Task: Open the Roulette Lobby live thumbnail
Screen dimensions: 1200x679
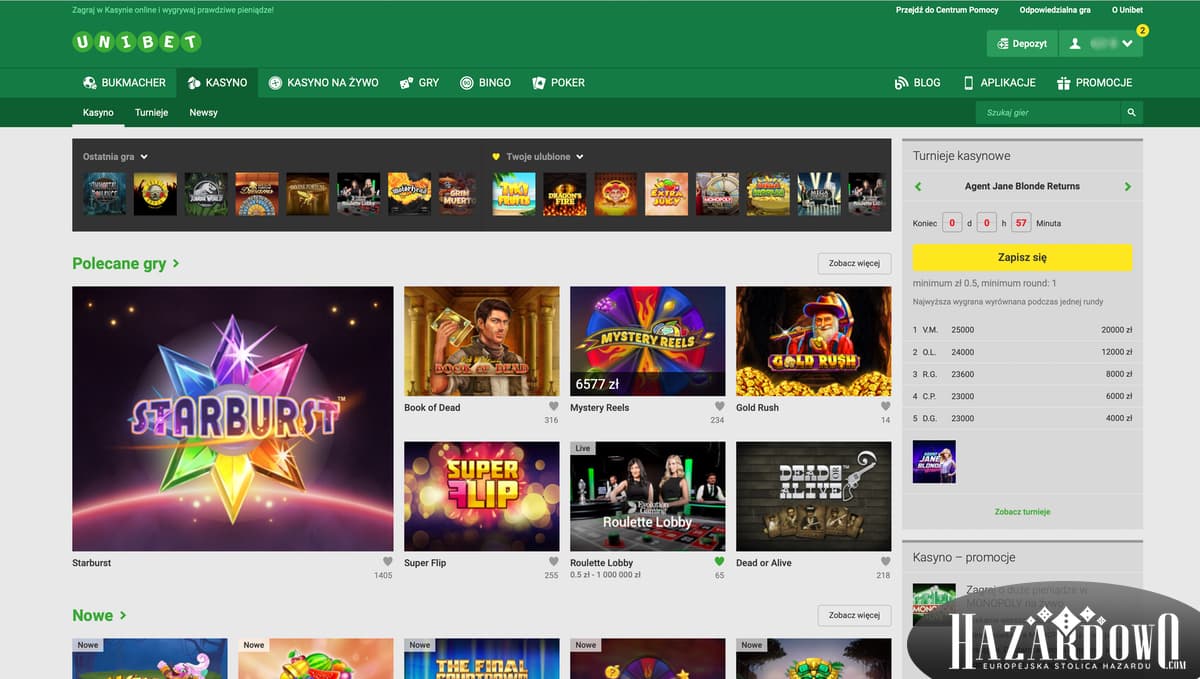Action: (647, 496)
